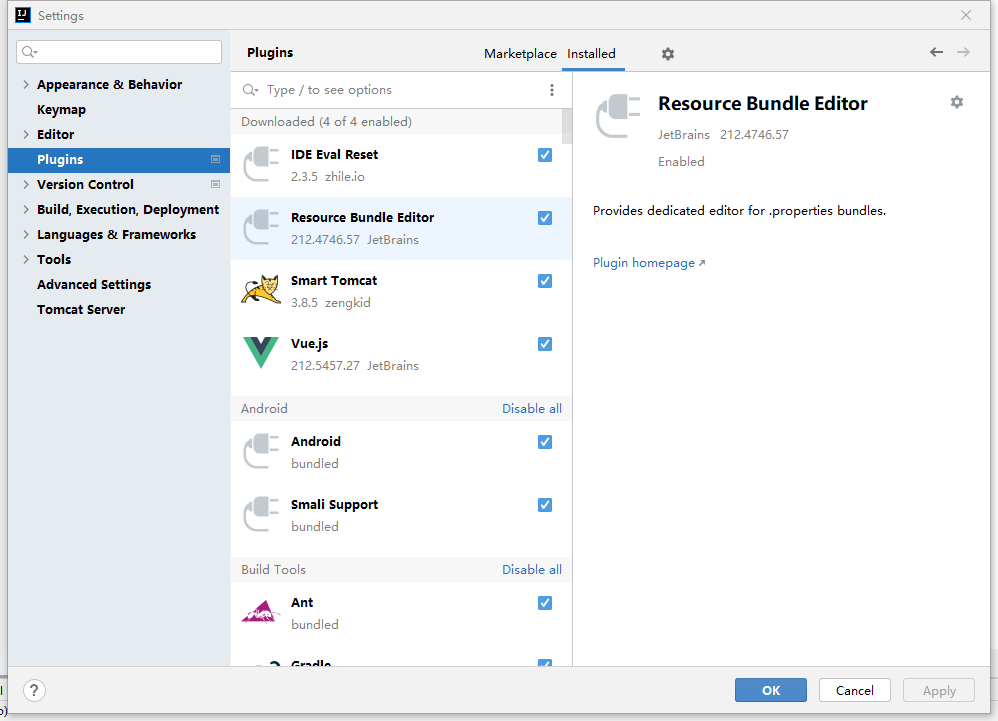Click the gear icon for Resource Bundle Editor details
This screenshot has height=721, width=998.
(x=957, y=102)
